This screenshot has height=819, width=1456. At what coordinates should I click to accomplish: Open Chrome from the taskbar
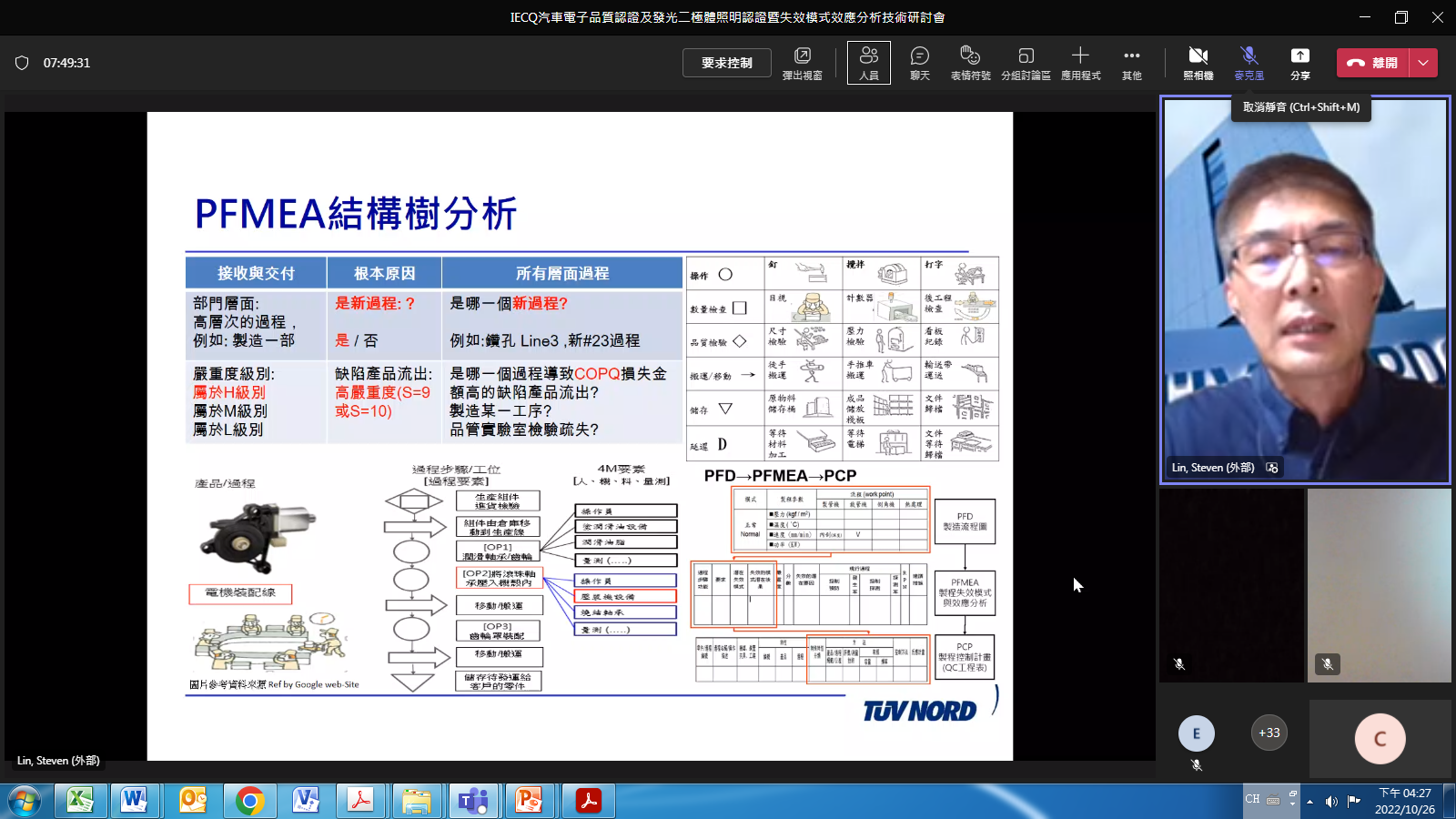248,801
